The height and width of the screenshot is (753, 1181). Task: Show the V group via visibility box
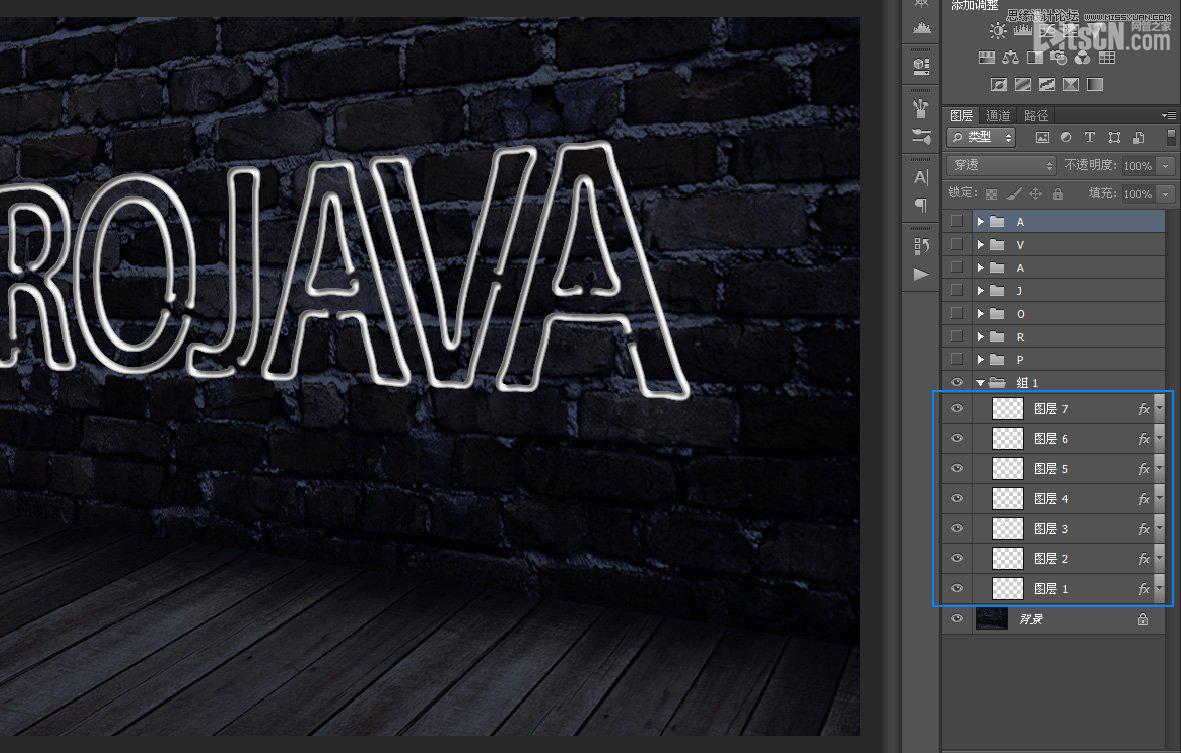957,244
